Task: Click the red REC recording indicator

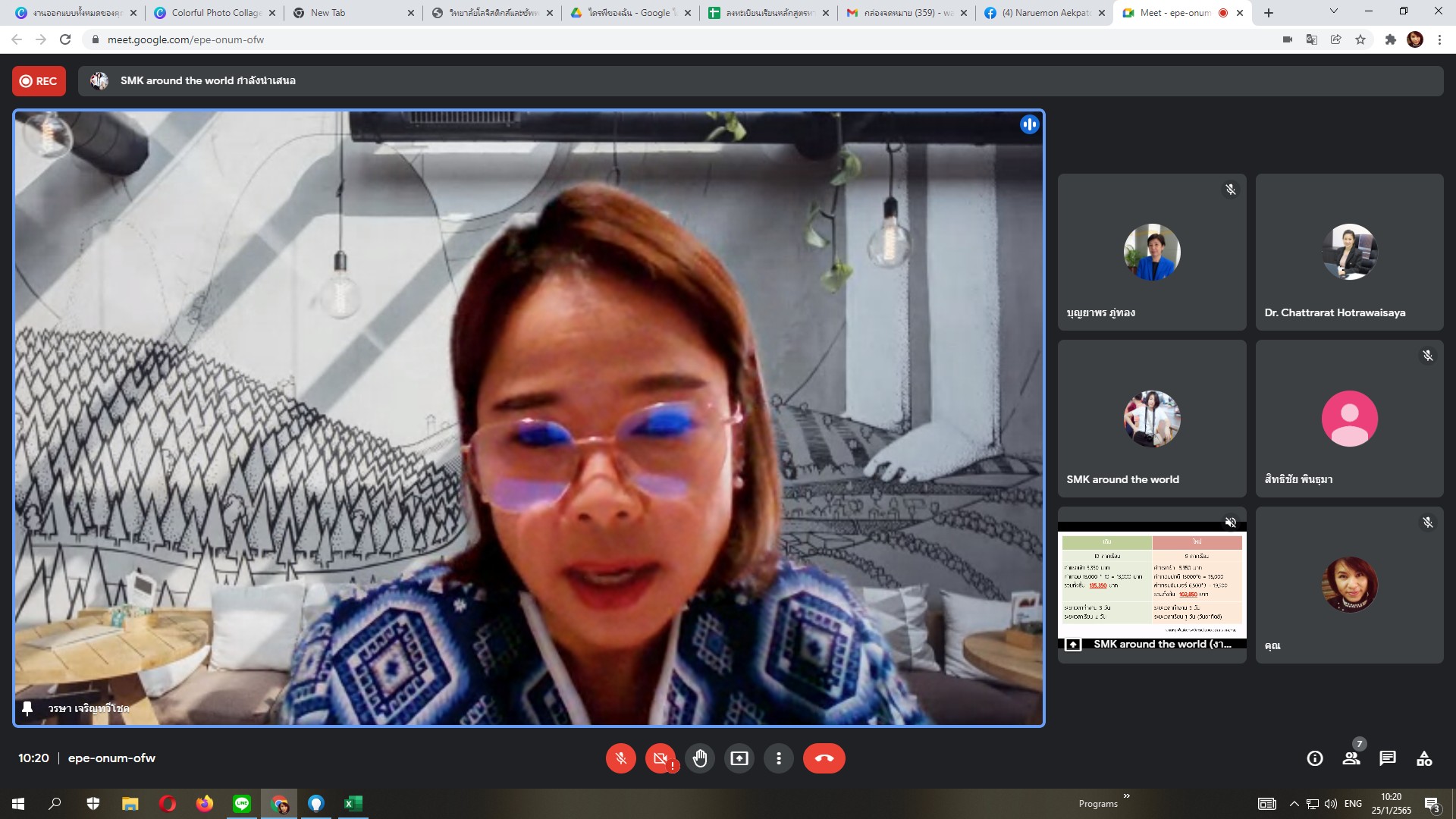Action: coord(39,81)
